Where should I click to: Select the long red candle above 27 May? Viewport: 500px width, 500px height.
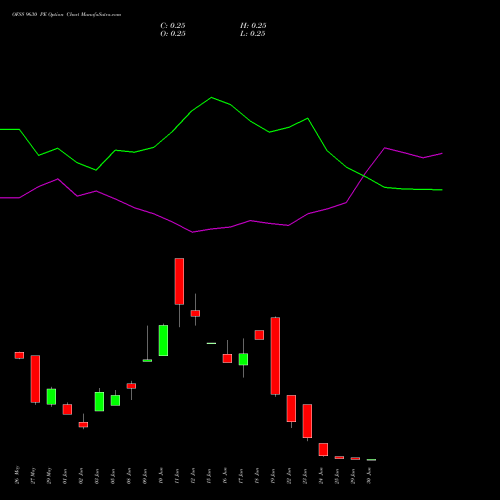coord(35,379)
